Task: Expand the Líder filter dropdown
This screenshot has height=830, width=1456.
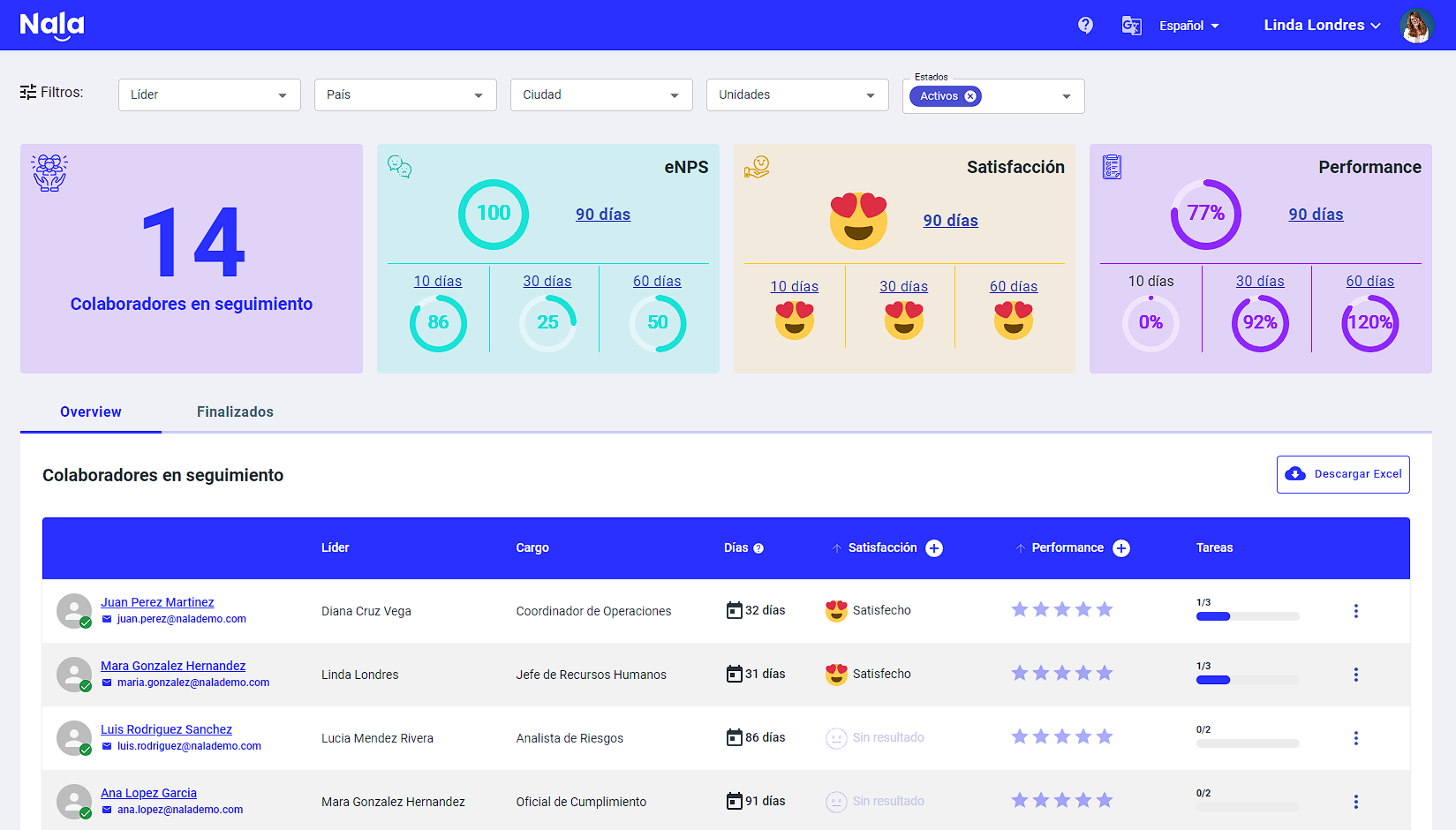Action: [x=209, y=95]
